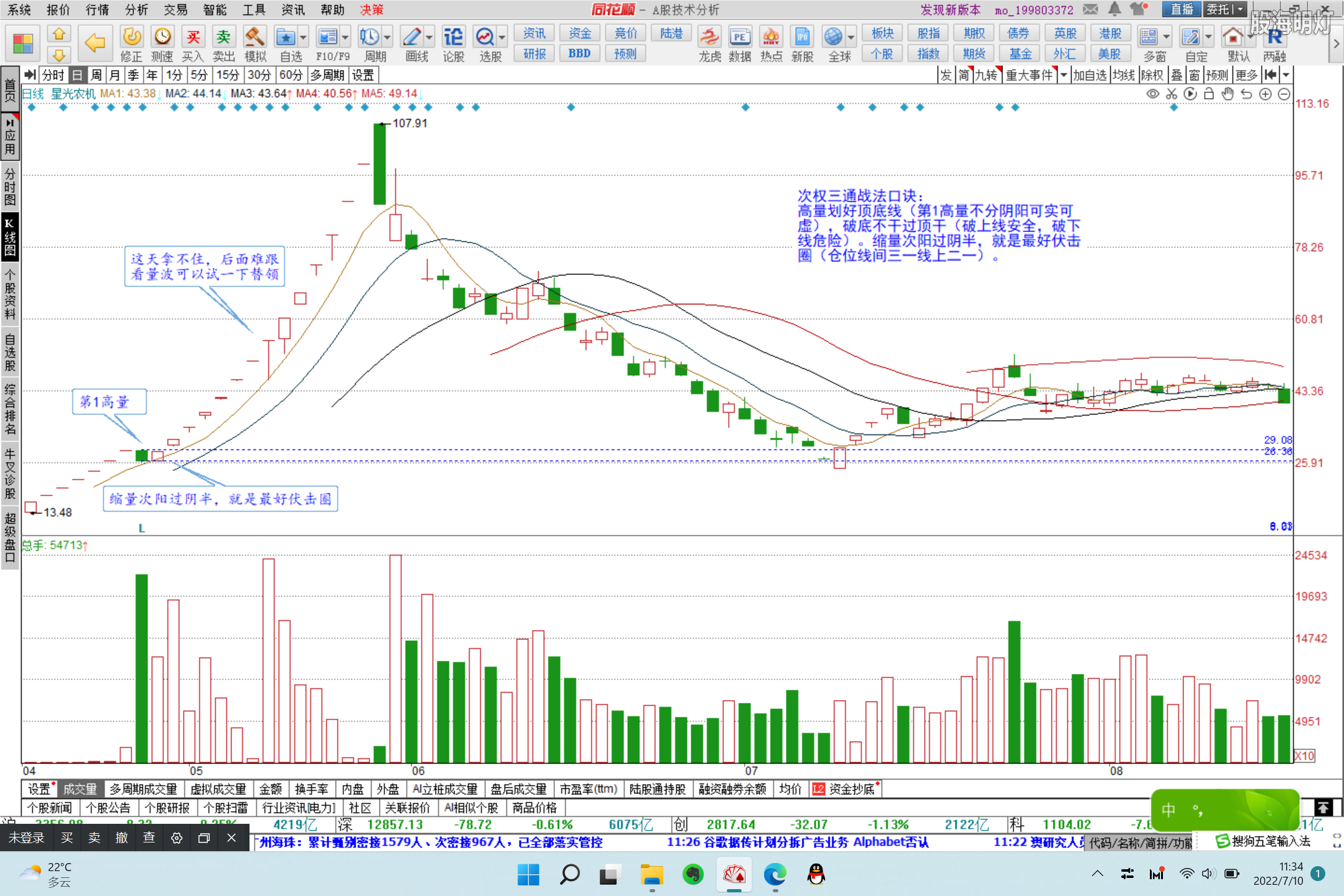Viewport: 1344px width, 896px height.
Task: Expand the 全球 dropdown arrow
Action: pos(851,37)
